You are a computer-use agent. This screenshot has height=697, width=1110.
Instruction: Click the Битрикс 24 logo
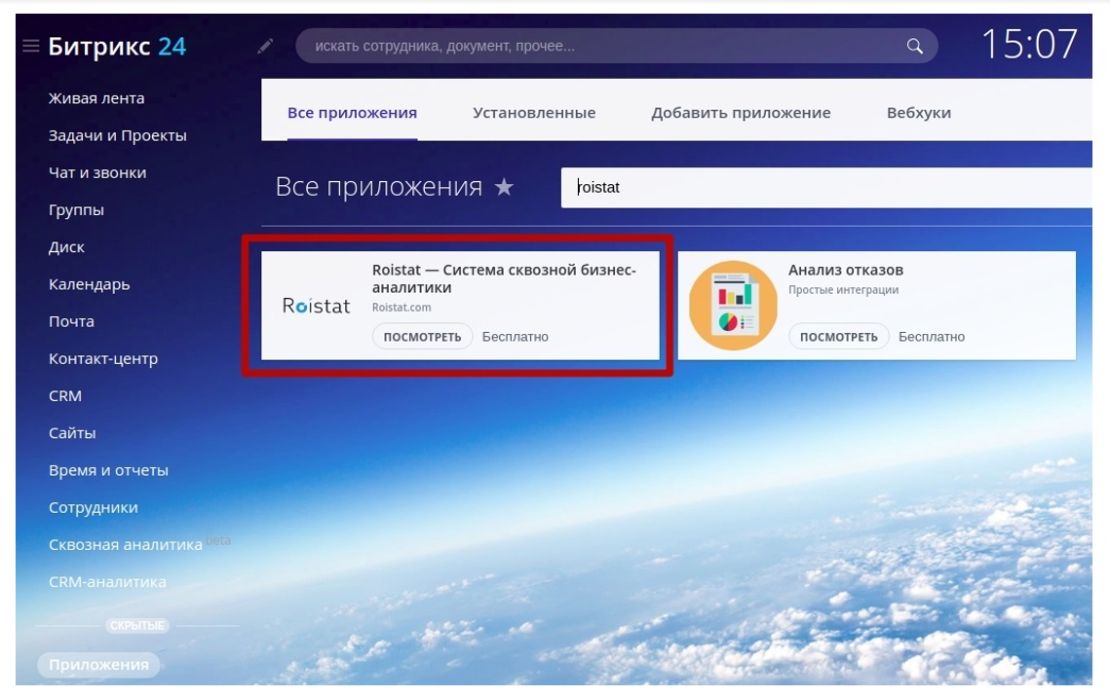[117, 47]
